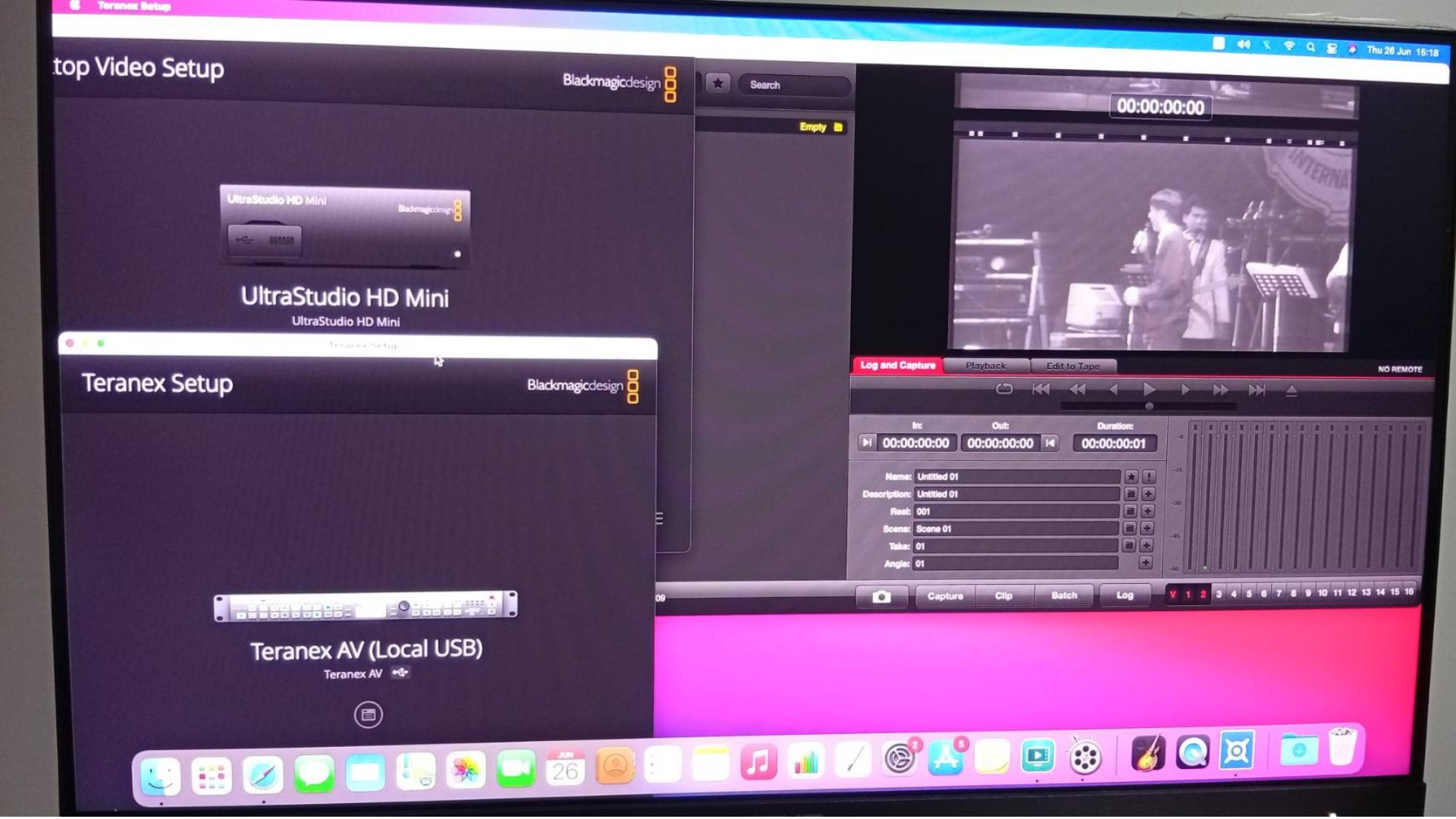The height and width of the screenshot is (819, 1456).
Task: Mark the In point
Action: [x=867, y=442]
